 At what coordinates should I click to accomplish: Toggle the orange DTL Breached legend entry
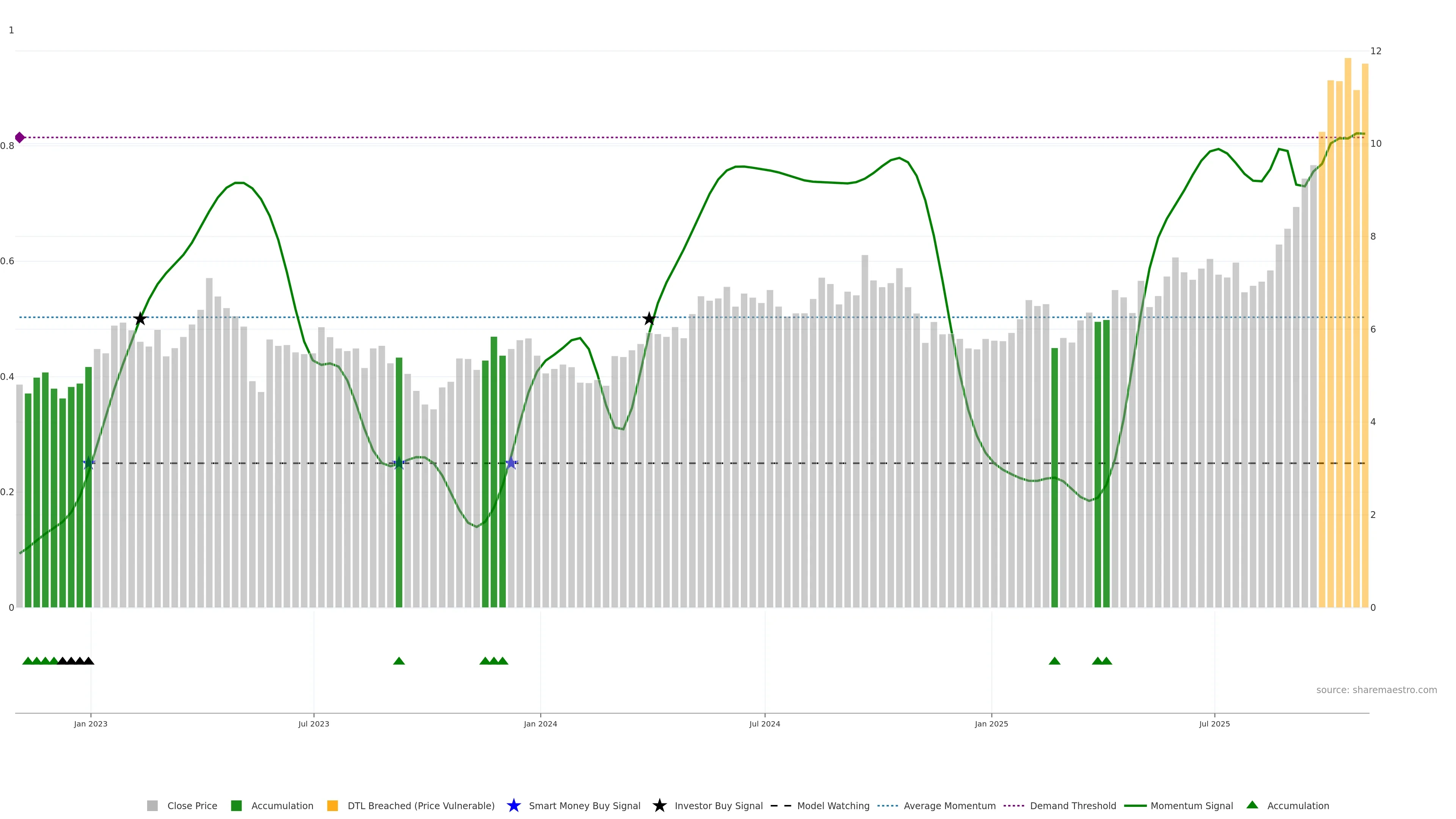(x=333, y=806)
